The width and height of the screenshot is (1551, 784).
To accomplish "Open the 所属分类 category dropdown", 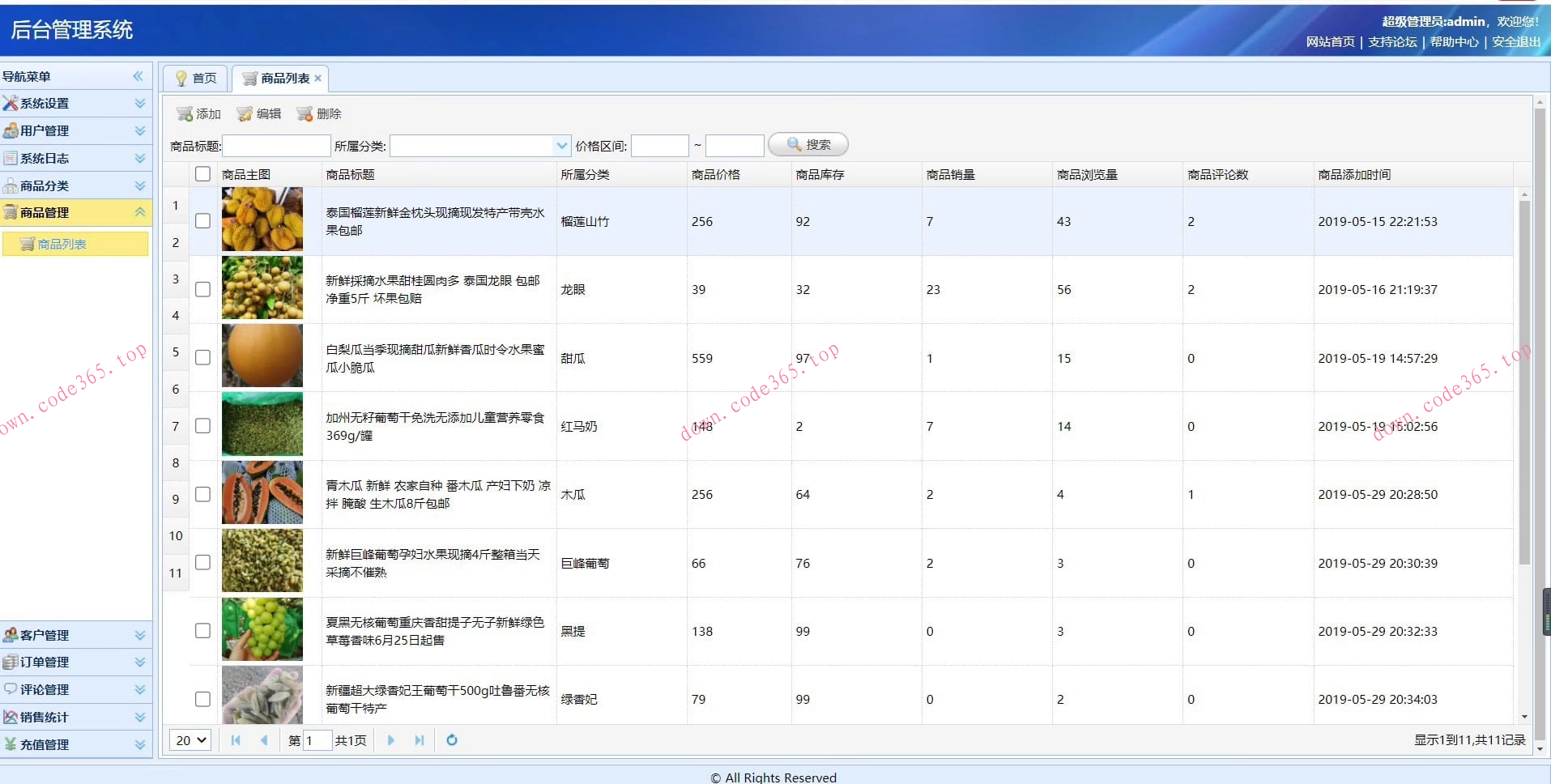I will [x=562, y=146].
